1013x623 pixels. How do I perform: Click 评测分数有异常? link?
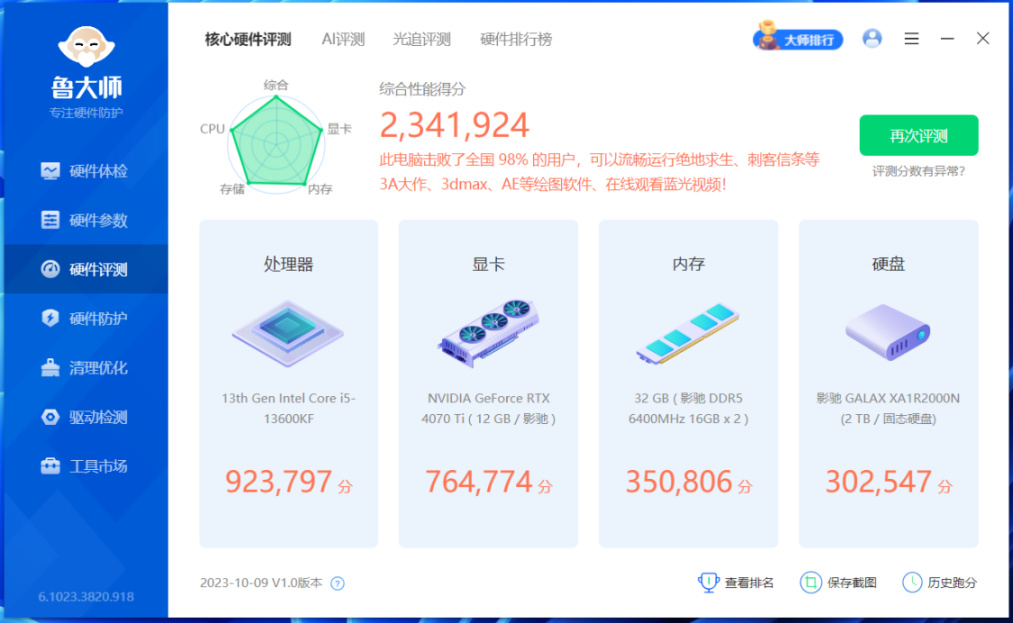[919, 171]
